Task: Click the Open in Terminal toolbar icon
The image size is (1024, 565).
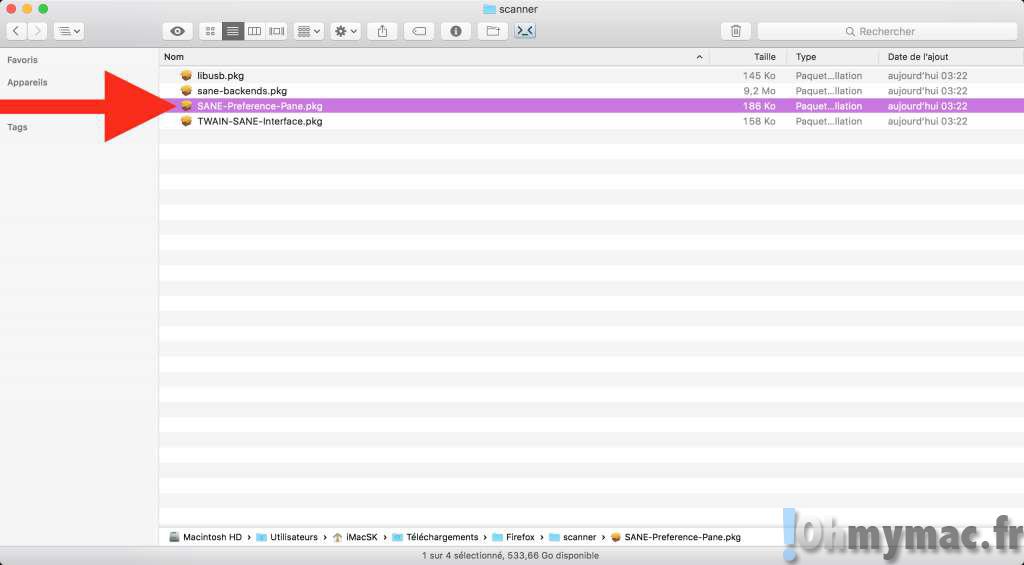Action: (525, 31)
